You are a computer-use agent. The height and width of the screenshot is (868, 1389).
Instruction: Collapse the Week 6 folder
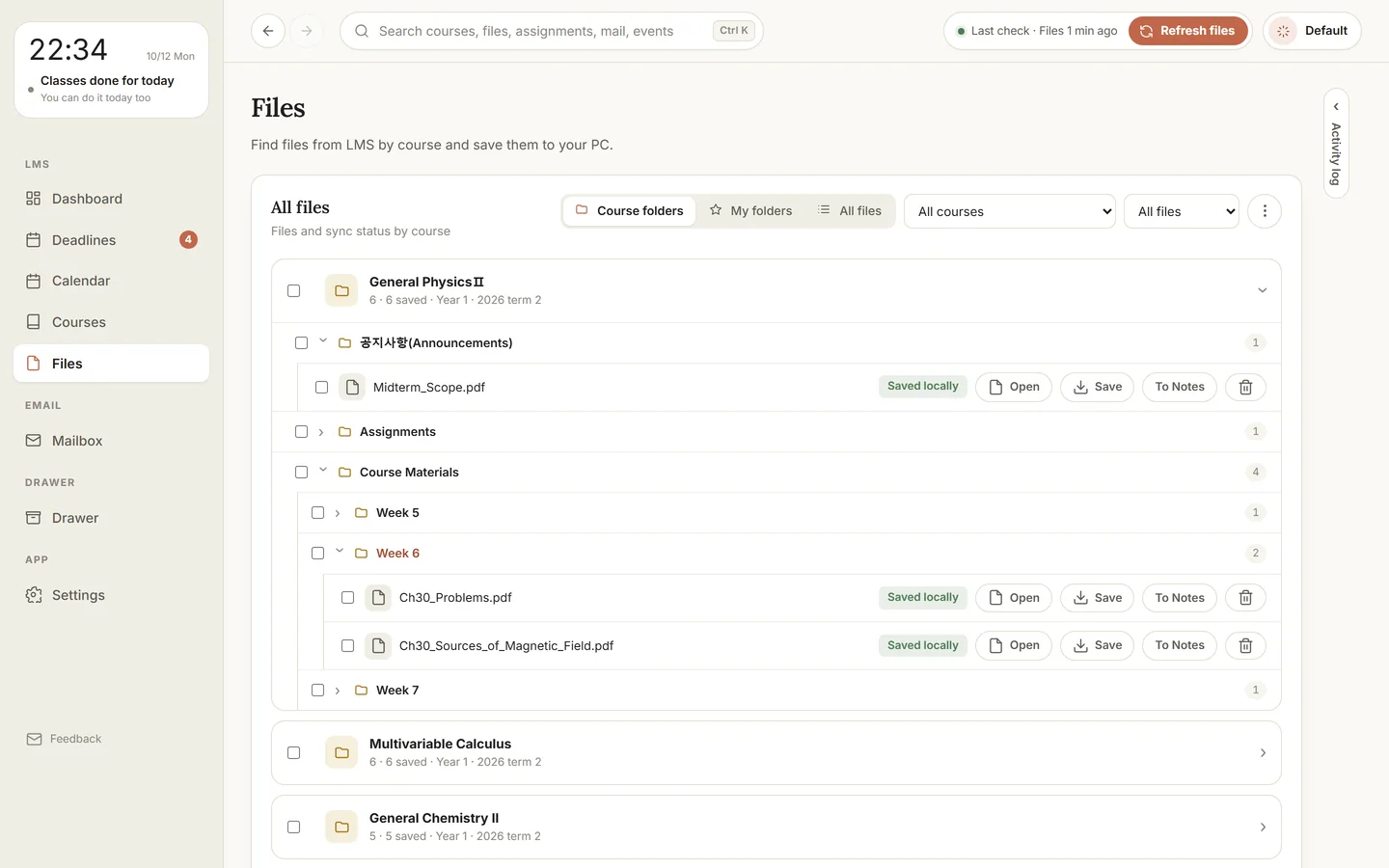coord(340,552)
